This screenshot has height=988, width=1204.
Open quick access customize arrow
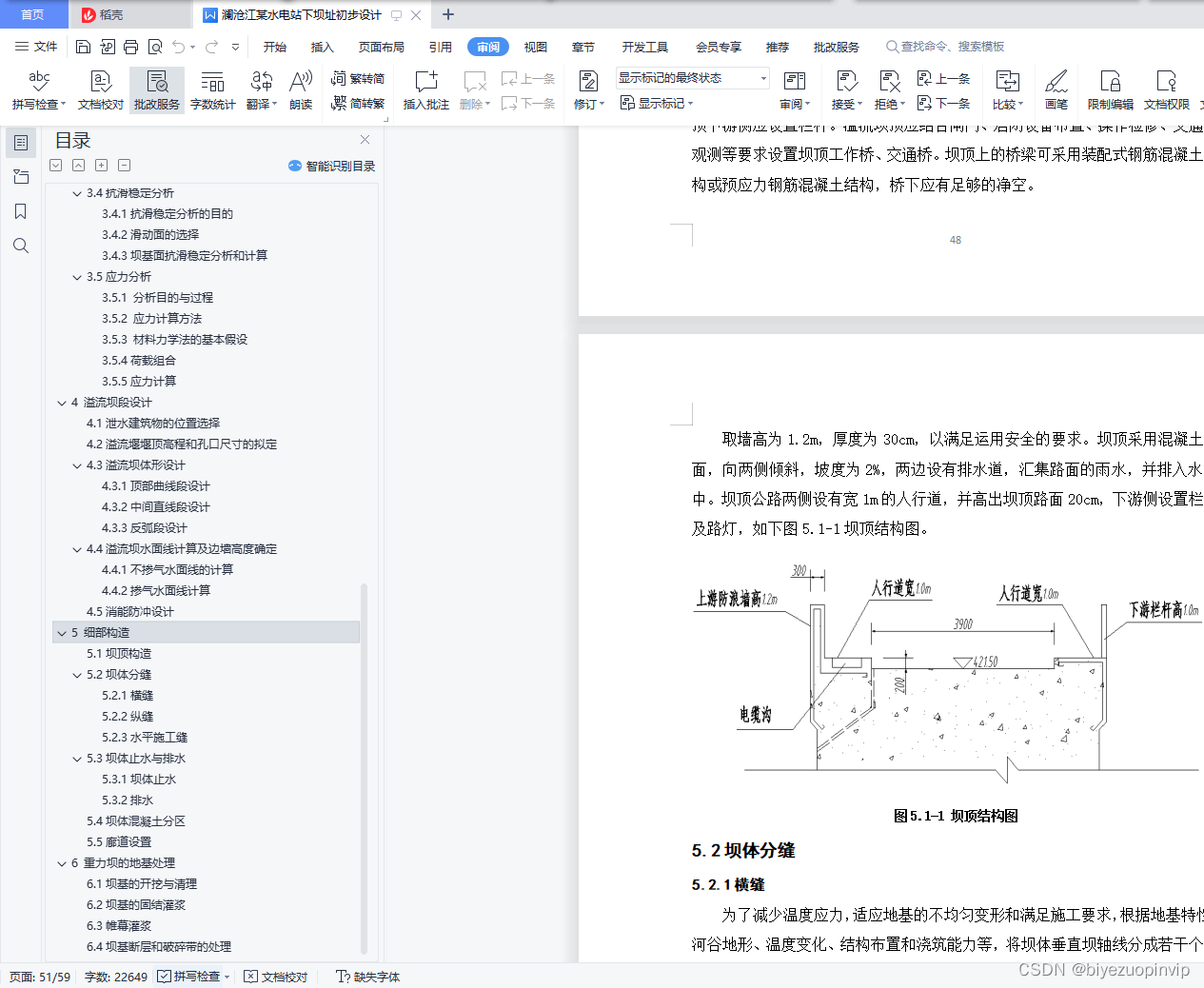236,47
